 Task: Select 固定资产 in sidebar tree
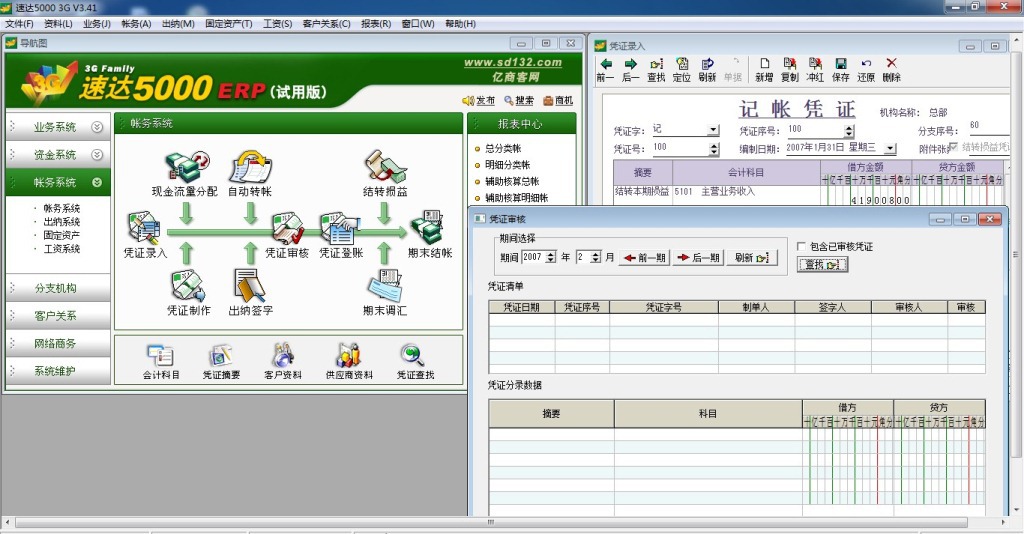click(x=61, y=235)
